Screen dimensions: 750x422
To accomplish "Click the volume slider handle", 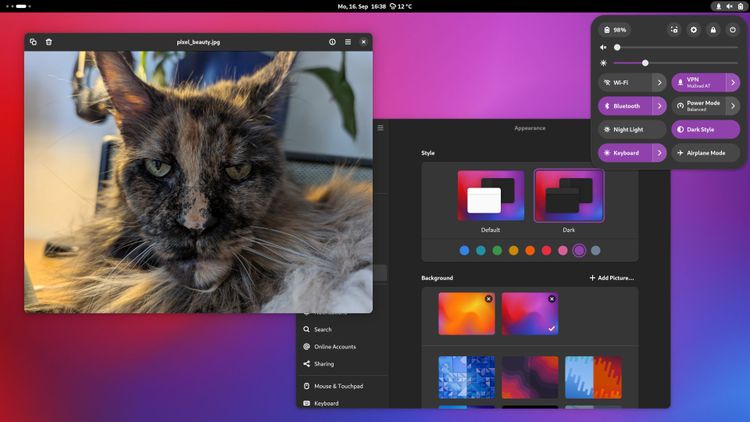I will pyautogui.click(x=617, y=47).
